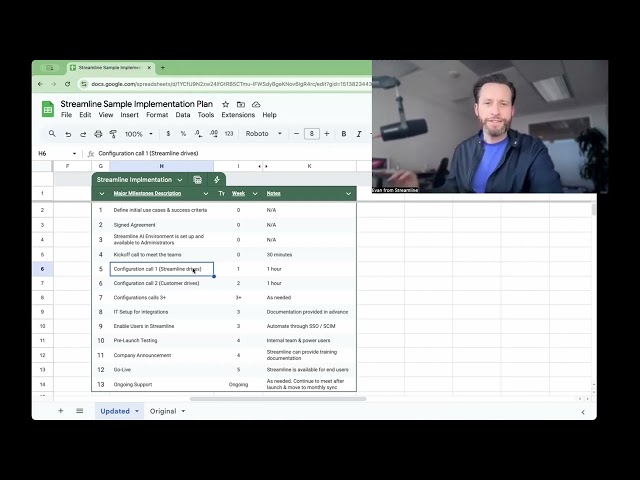The image size is (640, 480).
Task: Print the spreadsheet
Action: click(98, 134)
